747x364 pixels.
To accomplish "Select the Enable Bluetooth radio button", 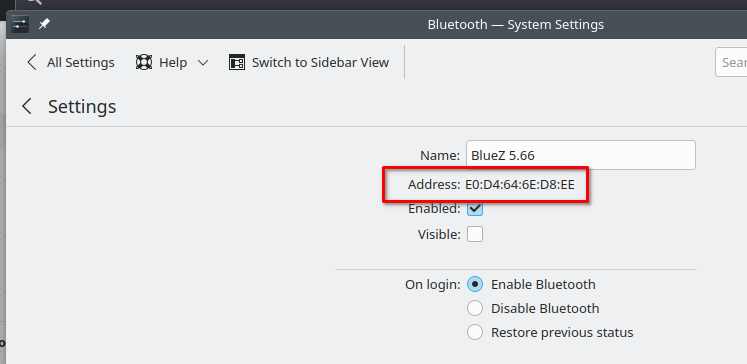I will 475,284.
